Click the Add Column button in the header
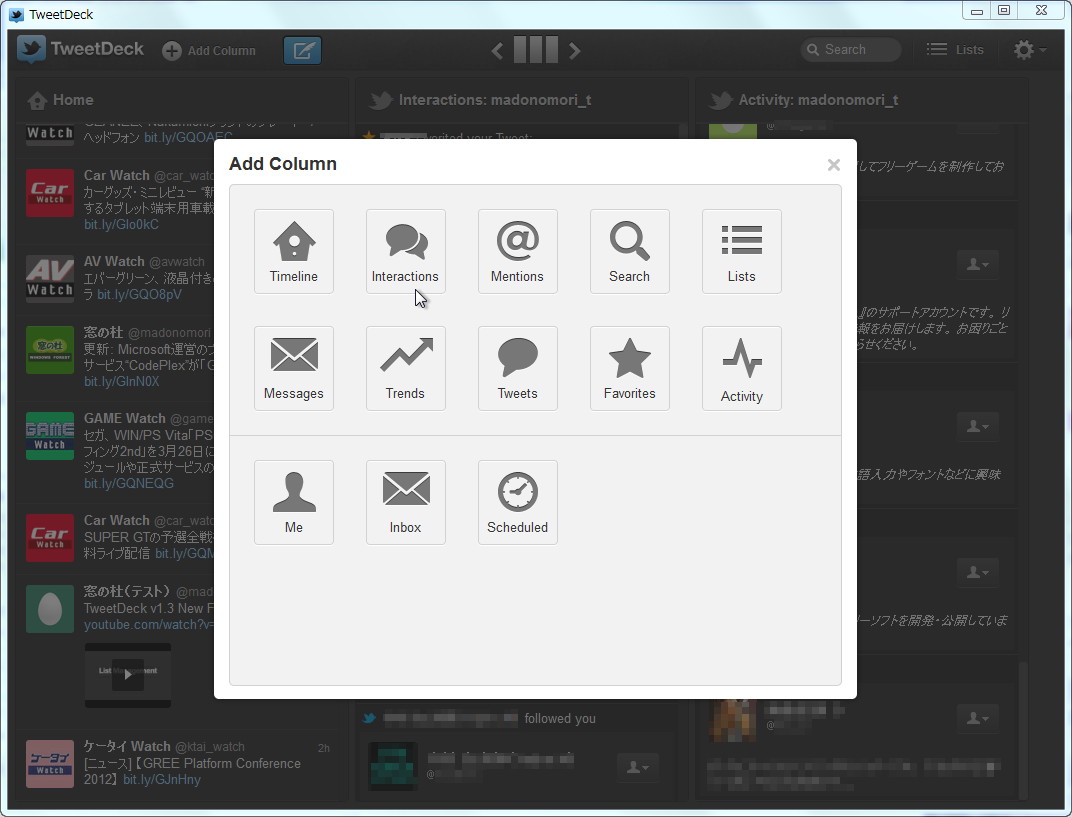Image resolution: width=1072 pixels, height=817 pixels. click(x=209, y=49)
